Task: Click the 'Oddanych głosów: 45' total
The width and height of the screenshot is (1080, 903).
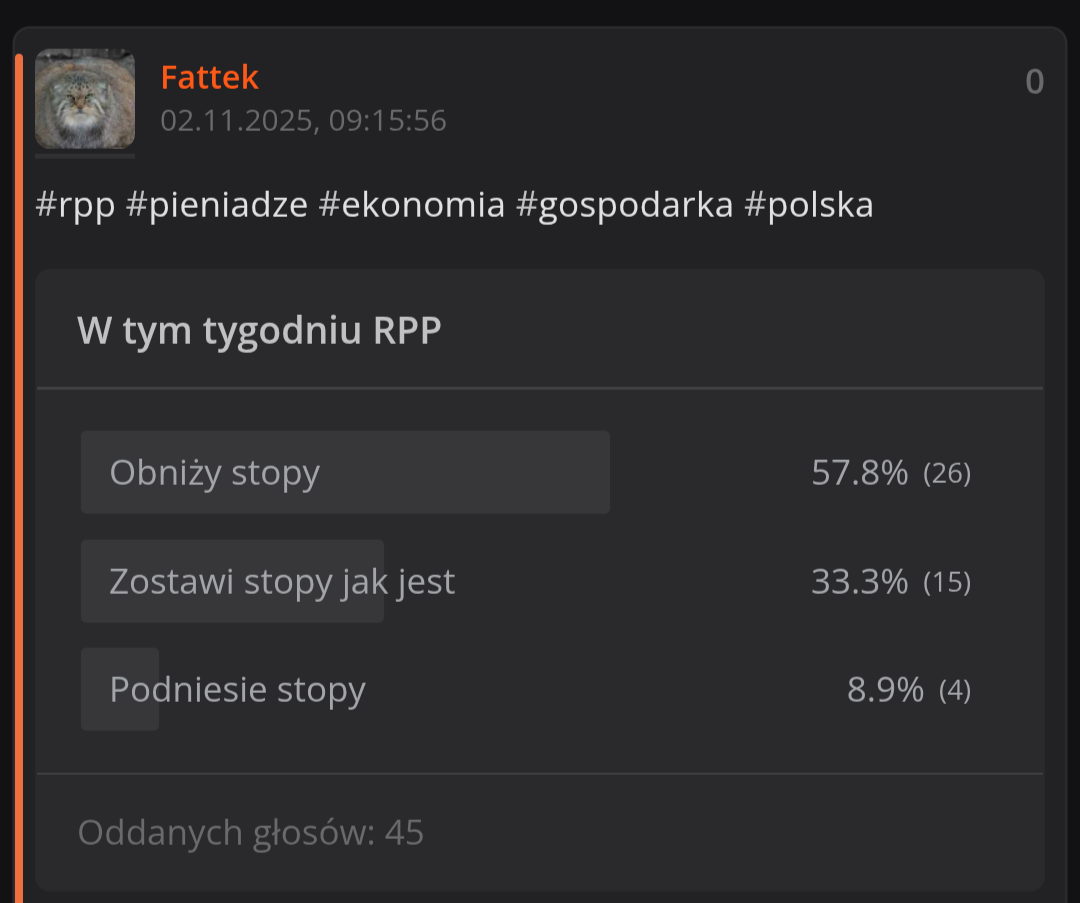Action: coord(251,832)
